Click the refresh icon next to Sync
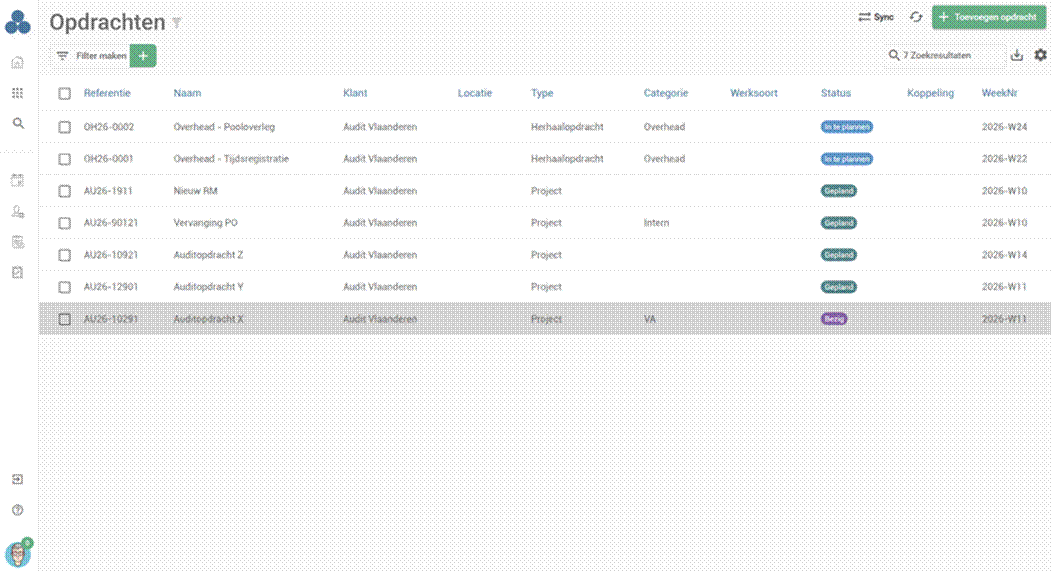Viewport: 1051px width, 571px height. tap(916, 17)
